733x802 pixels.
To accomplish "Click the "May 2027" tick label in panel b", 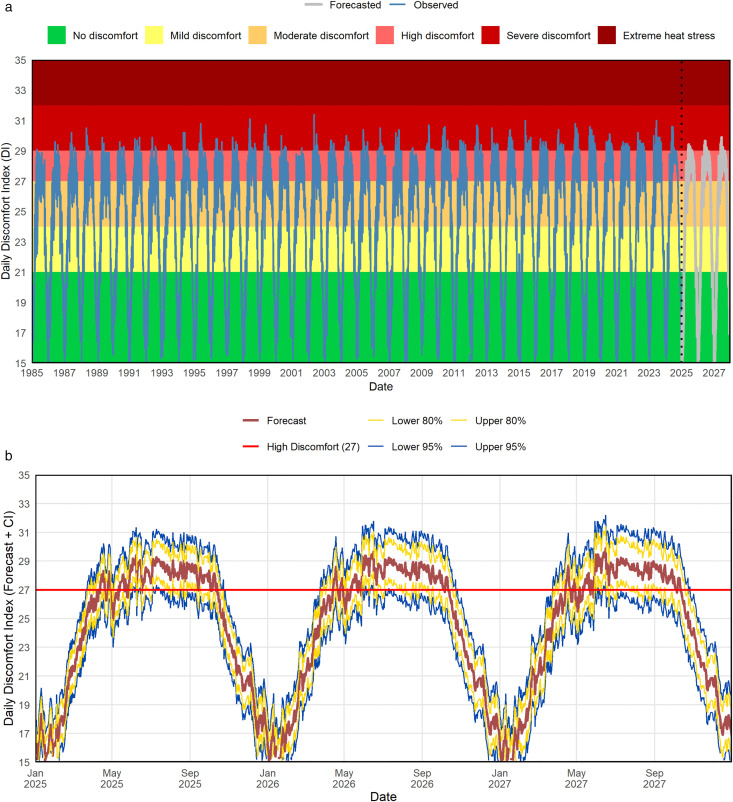I will click(576, 778).
